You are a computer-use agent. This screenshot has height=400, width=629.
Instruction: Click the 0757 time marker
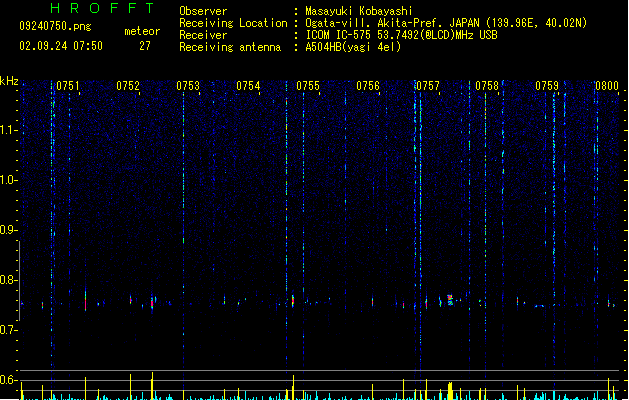tap(428, 86)
